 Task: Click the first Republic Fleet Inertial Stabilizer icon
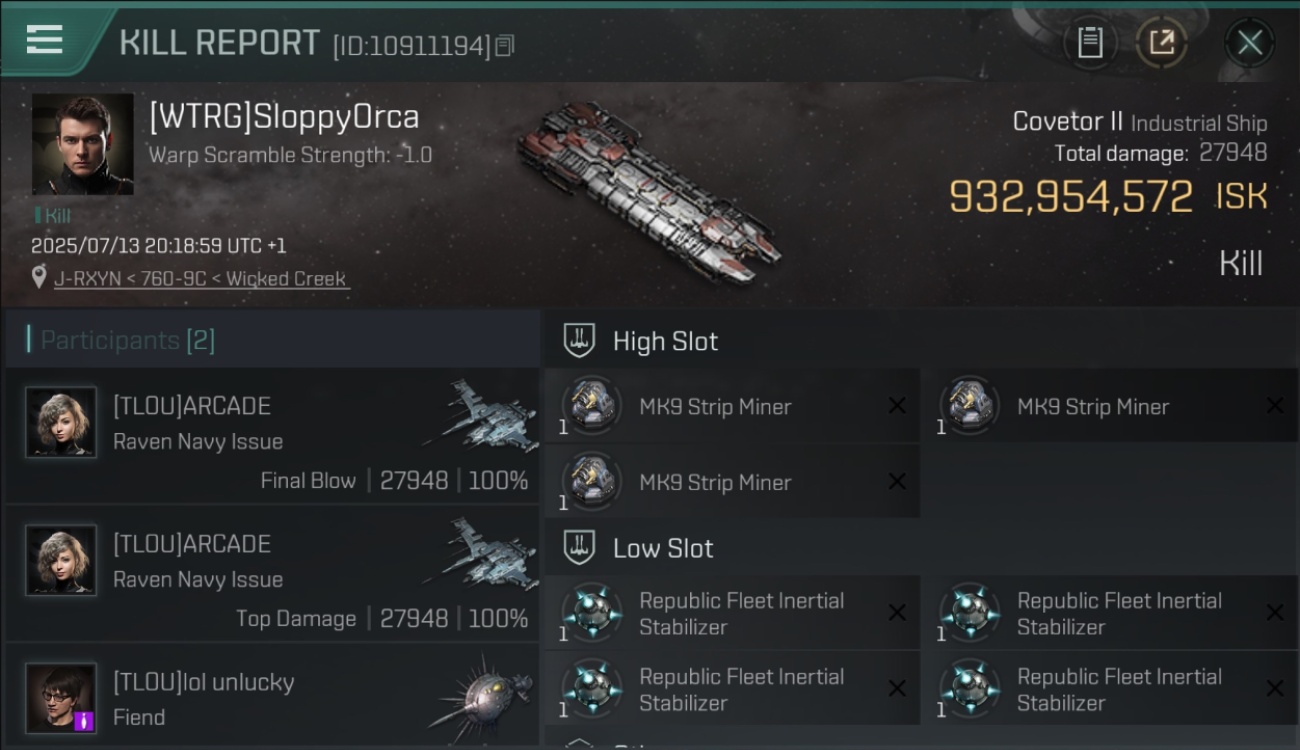(591, 612)
